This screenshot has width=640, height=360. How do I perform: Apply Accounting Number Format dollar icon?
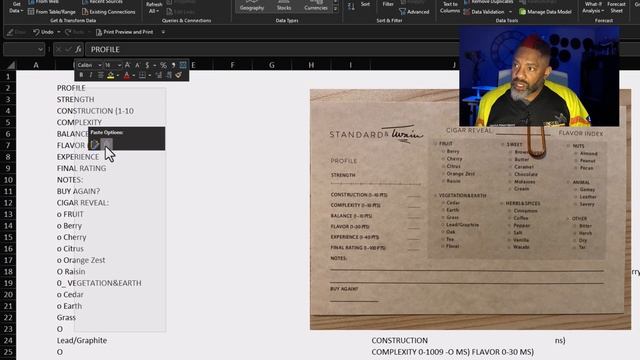tap(147, 65)
